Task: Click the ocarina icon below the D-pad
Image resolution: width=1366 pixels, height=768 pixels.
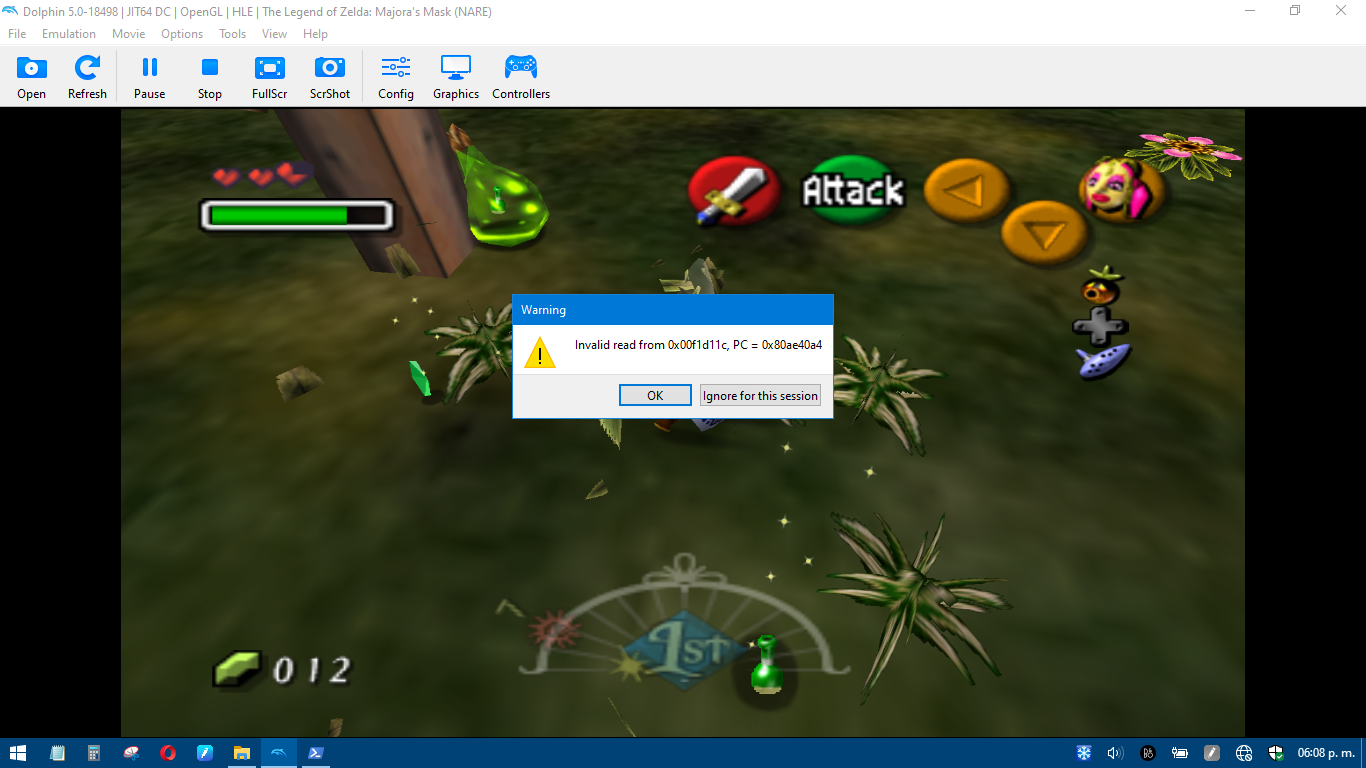Action: (1103, 360)
